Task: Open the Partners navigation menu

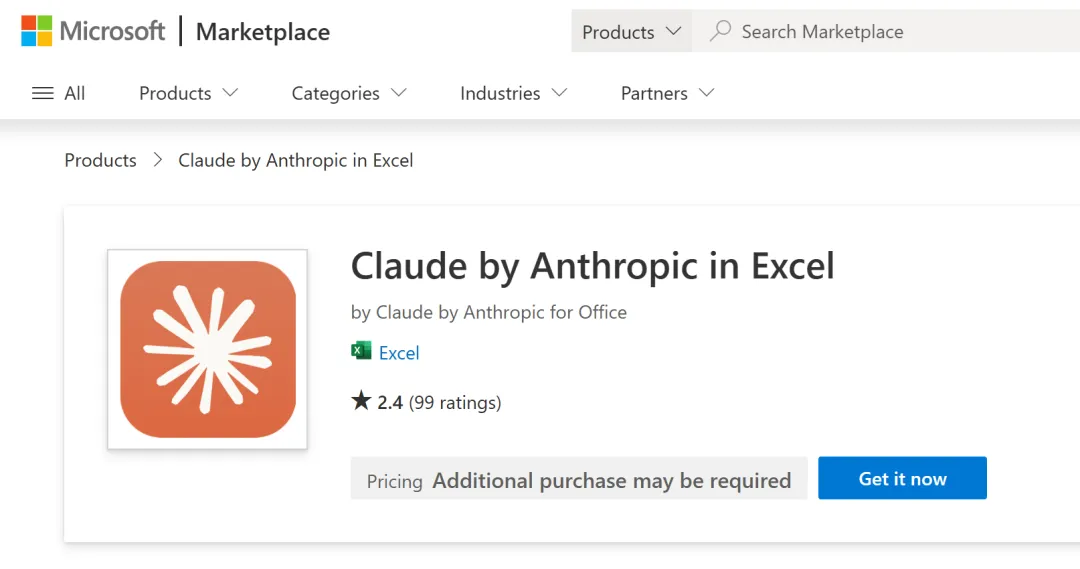Action: [667, 93]
